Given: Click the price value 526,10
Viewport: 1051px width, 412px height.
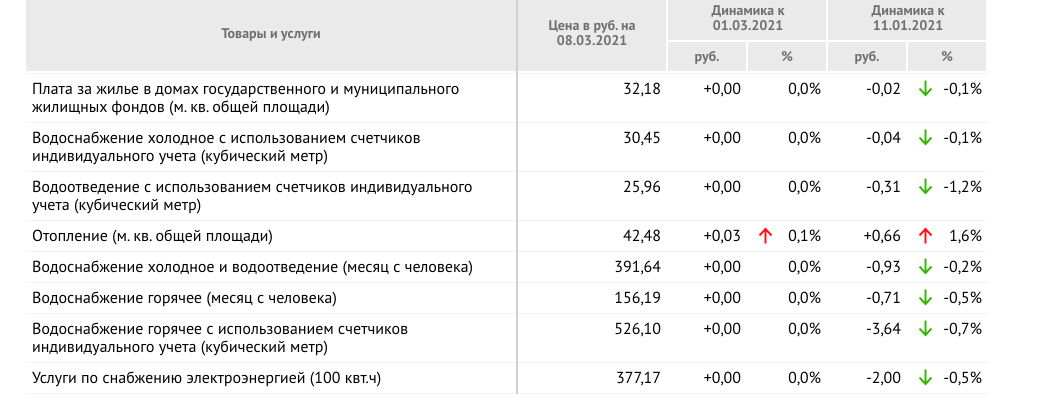Looking at the screenshot, I should [x=637, y=329].
